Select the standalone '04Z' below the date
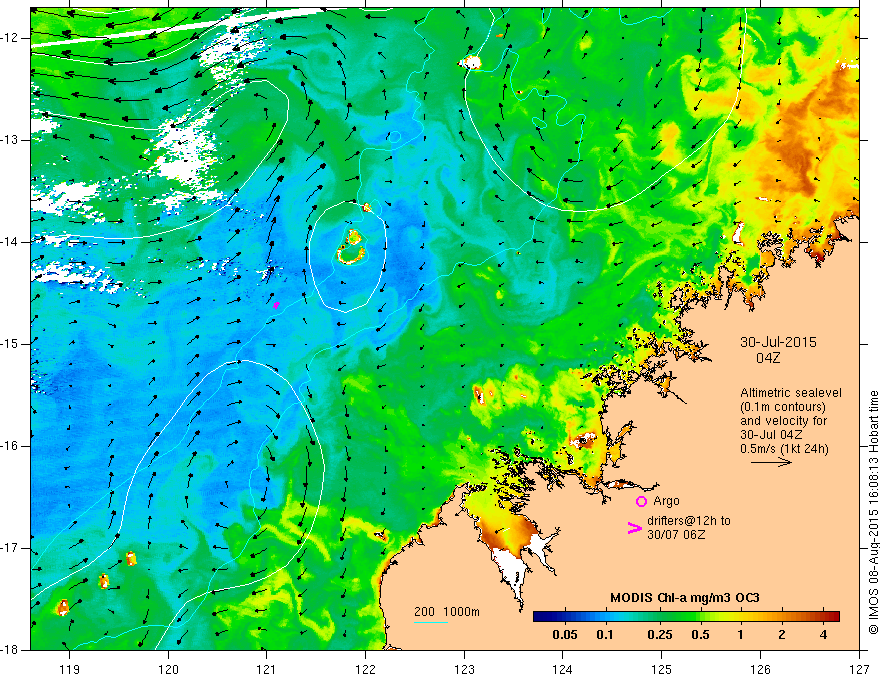 coord(768,358)
